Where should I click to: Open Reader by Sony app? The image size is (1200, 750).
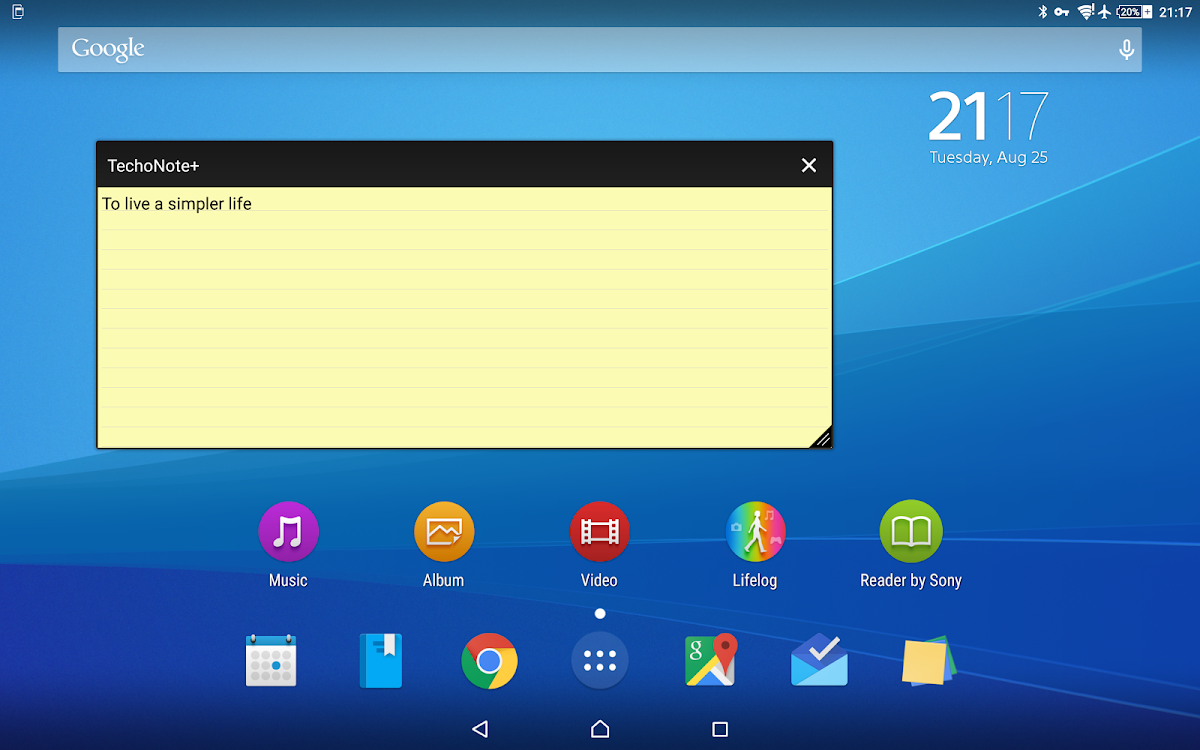pos(910,532)
